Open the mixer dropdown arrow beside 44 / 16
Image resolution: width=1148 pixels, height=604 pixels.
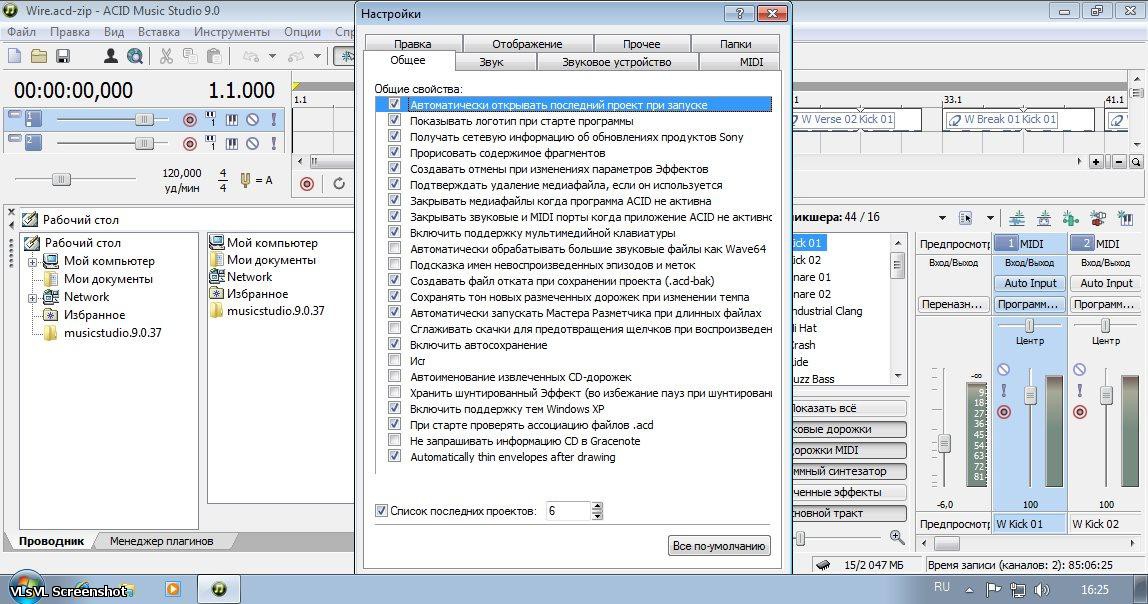tap(942, 217)
